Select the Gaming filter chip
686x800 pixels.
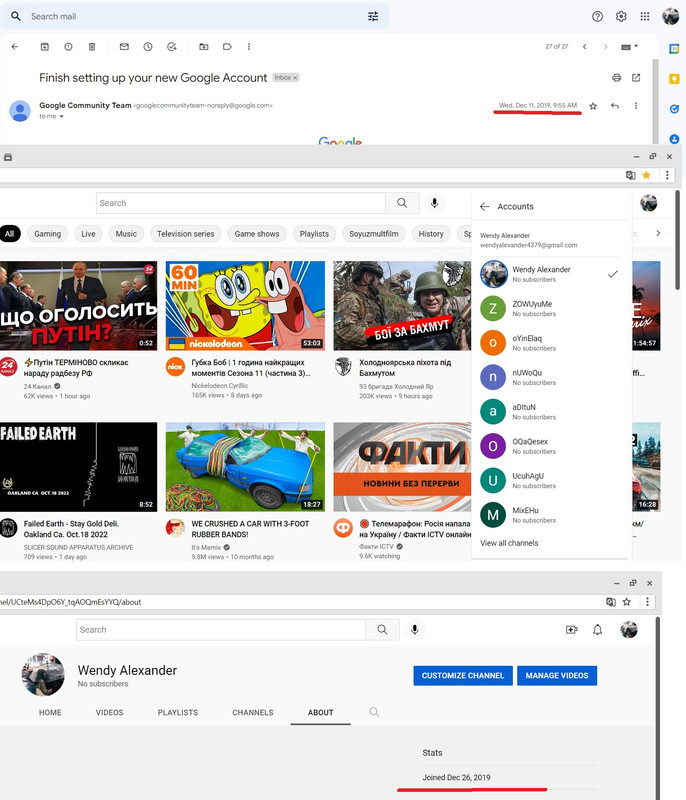coord(47,234)
